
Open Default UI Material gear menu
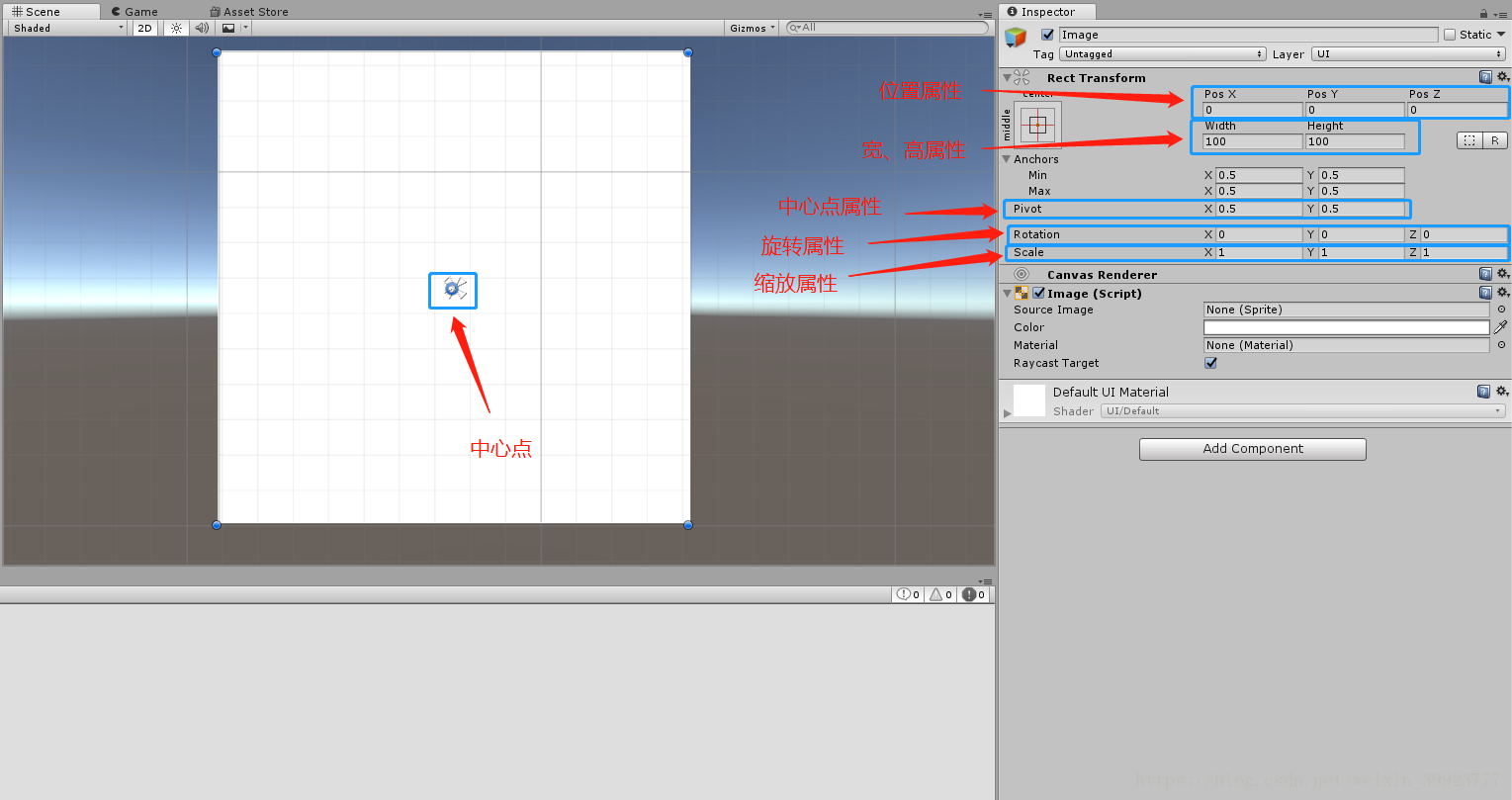pyautogui.click(x=1502, y=392)
